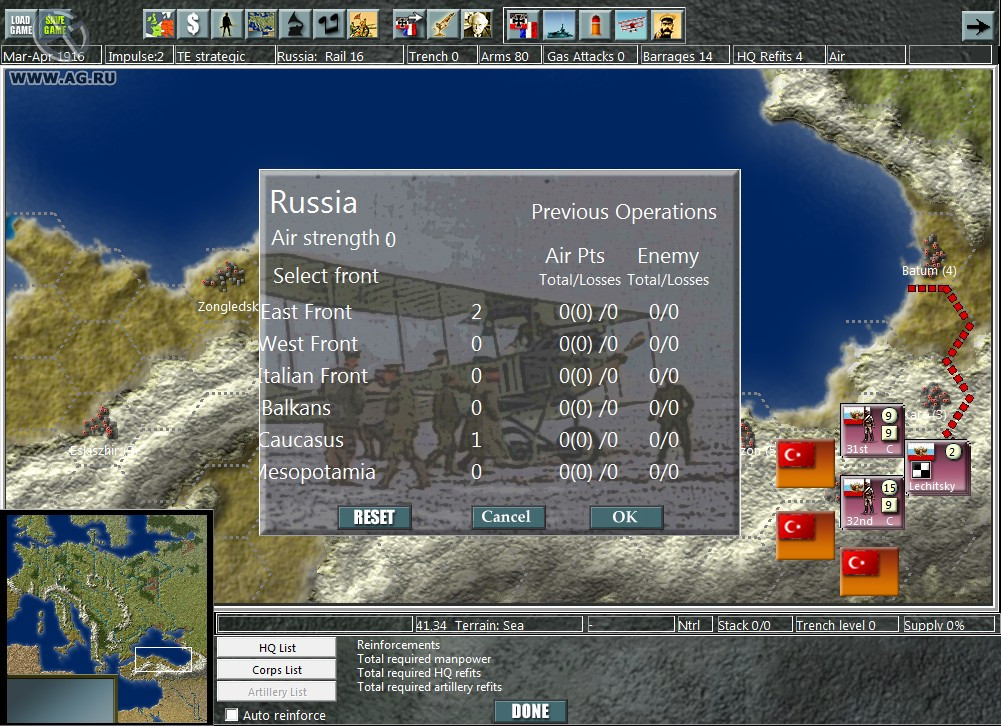Select the Lechitsky HQ unit counter
Image resolution: width=1001 pixels, height=726 pixels.
coord(938,468)
